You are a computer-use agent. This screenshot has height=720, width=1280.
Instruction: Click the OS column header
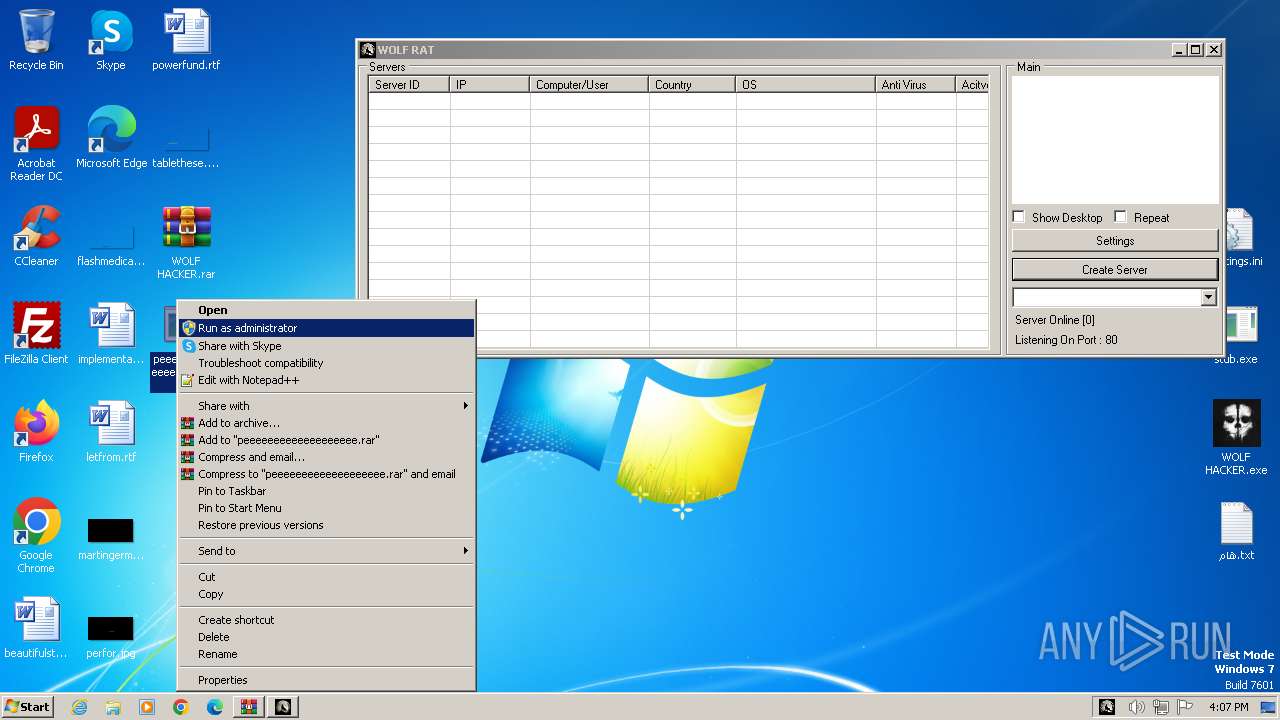click(806, 85)
